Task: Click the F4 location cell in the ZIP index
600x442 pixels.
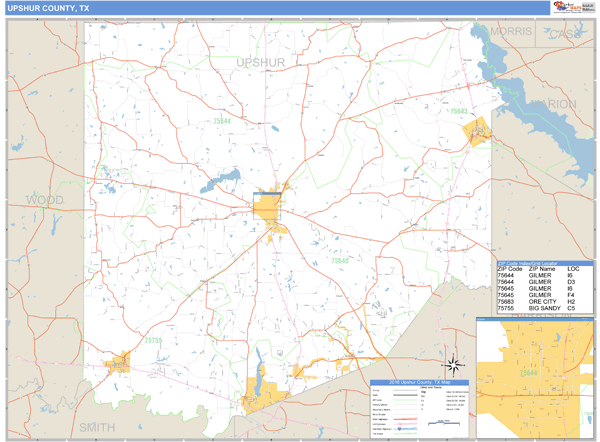Action: [571, 295]
